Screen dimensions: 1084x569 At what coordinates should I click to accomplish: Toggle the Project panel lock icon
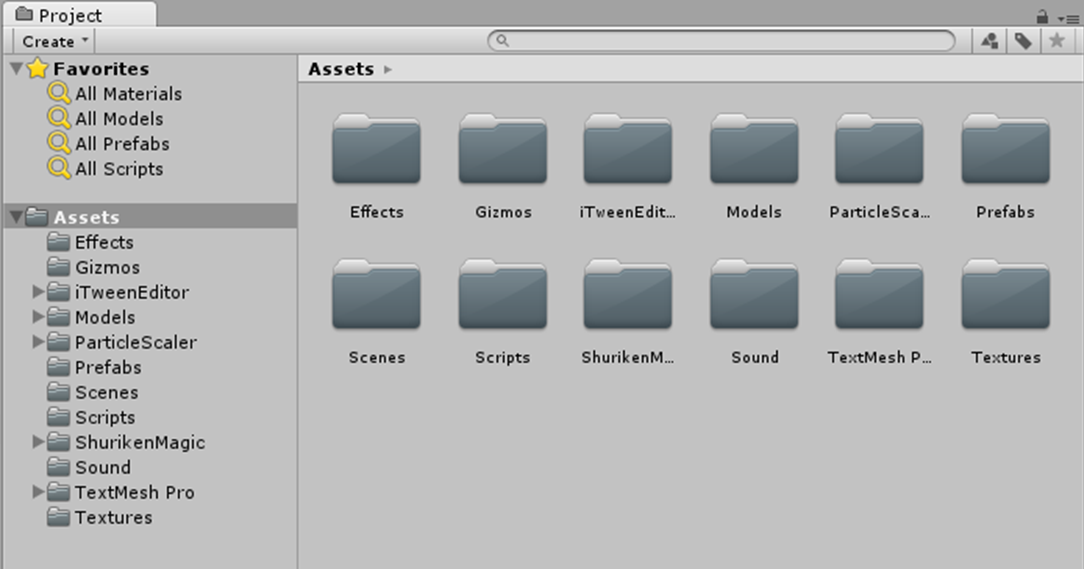coord(1042,16)
